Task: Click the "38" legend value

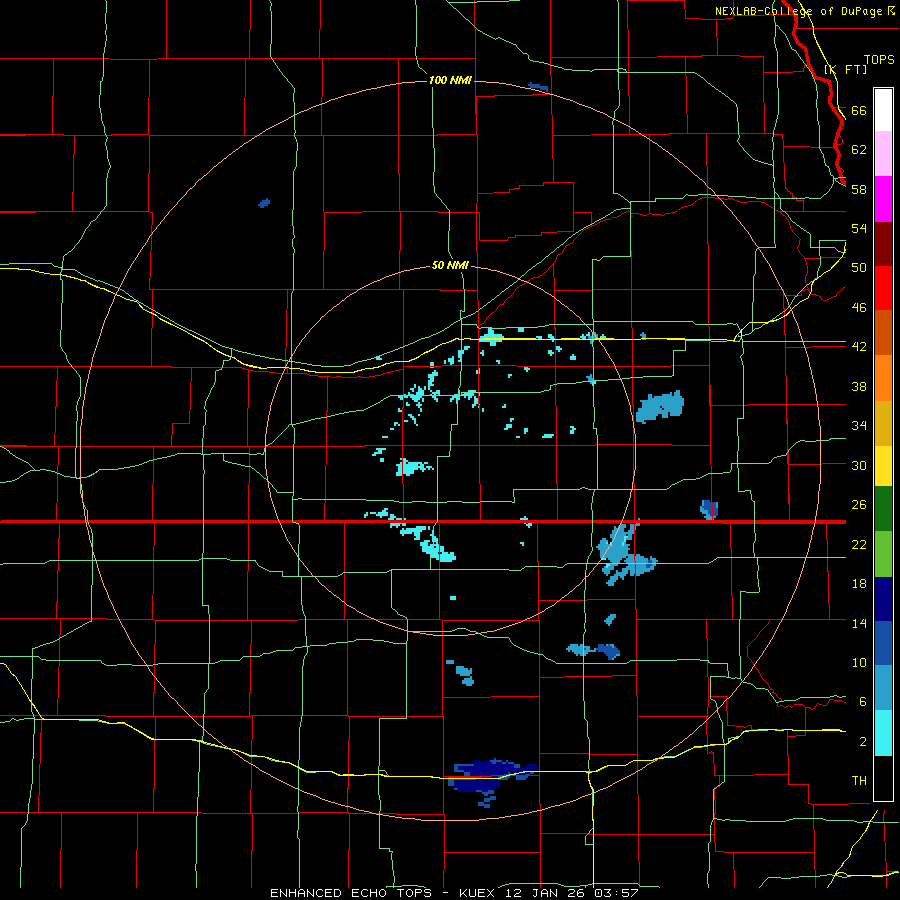Action: pyautogui.click(x=859, y=386)
